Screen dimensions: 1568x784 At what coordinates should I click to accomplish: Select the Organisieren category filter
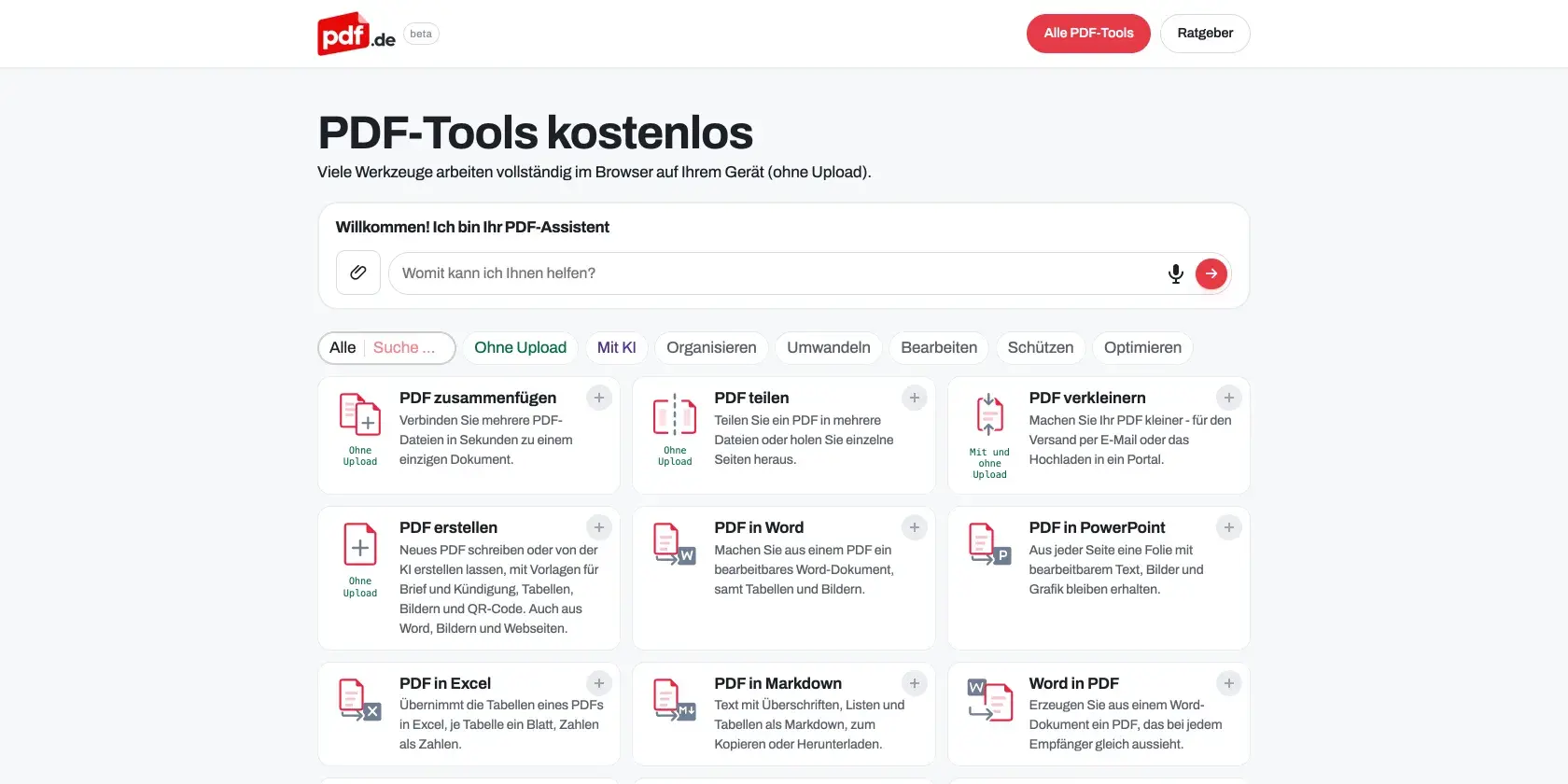711,347
